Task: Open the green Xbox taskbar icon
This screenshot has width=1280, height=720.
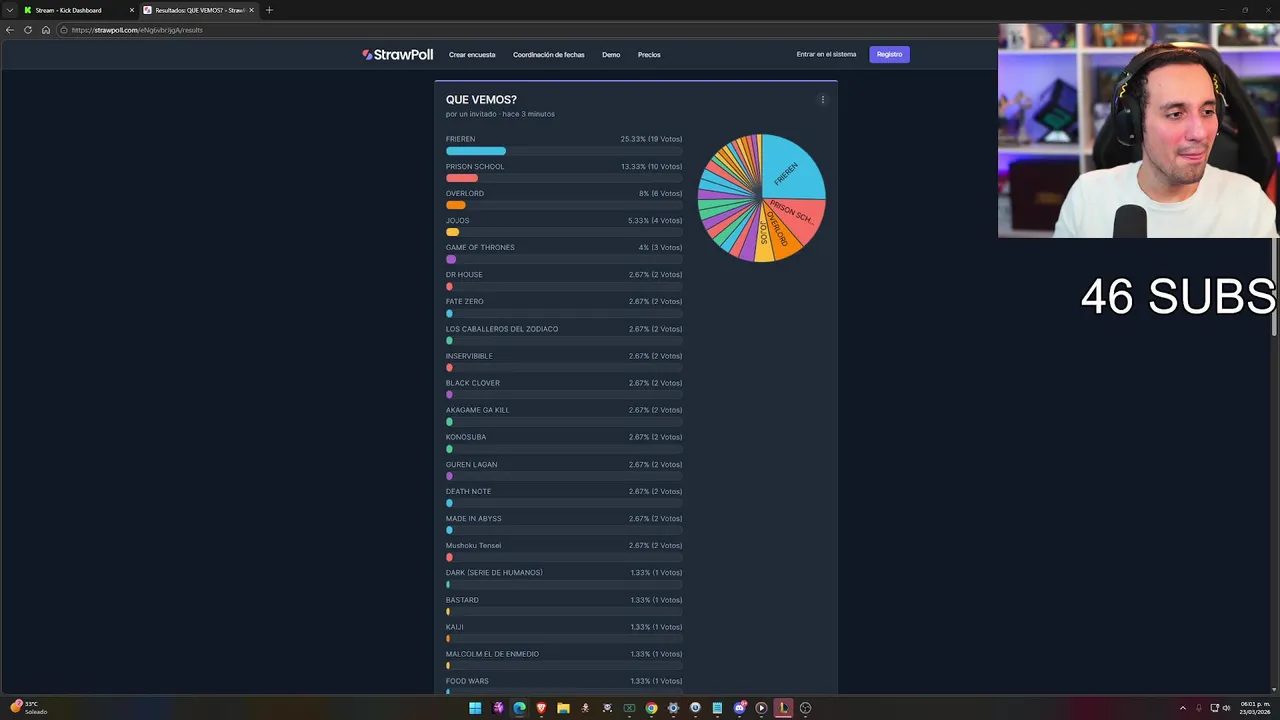Action: click(x=629, y=708)
